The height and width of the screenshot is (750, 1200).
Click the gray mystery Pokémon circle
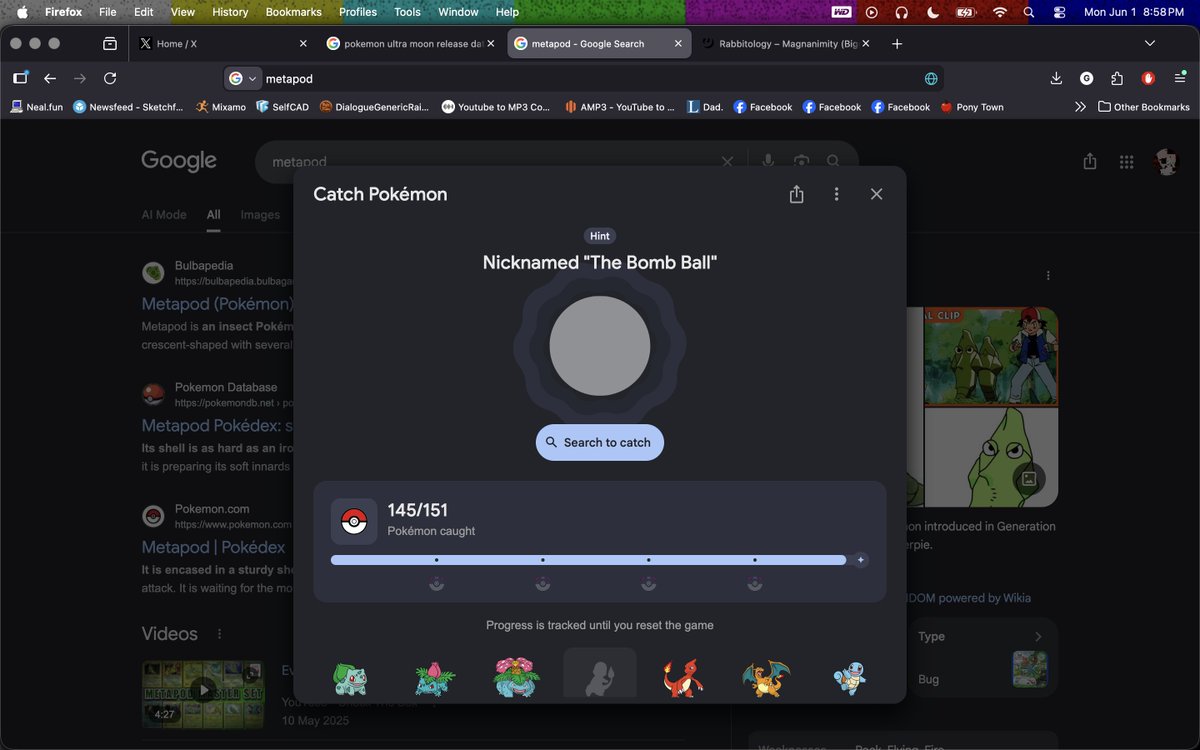(600, 346)
